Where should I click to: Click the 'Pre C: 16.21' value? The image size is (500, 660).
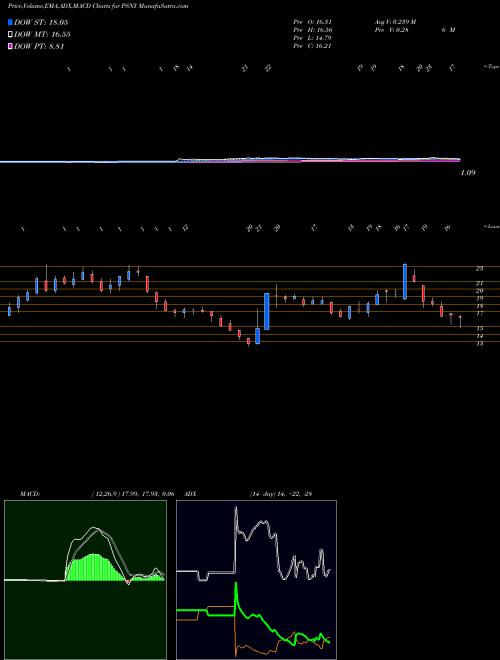tap(312, 46)
